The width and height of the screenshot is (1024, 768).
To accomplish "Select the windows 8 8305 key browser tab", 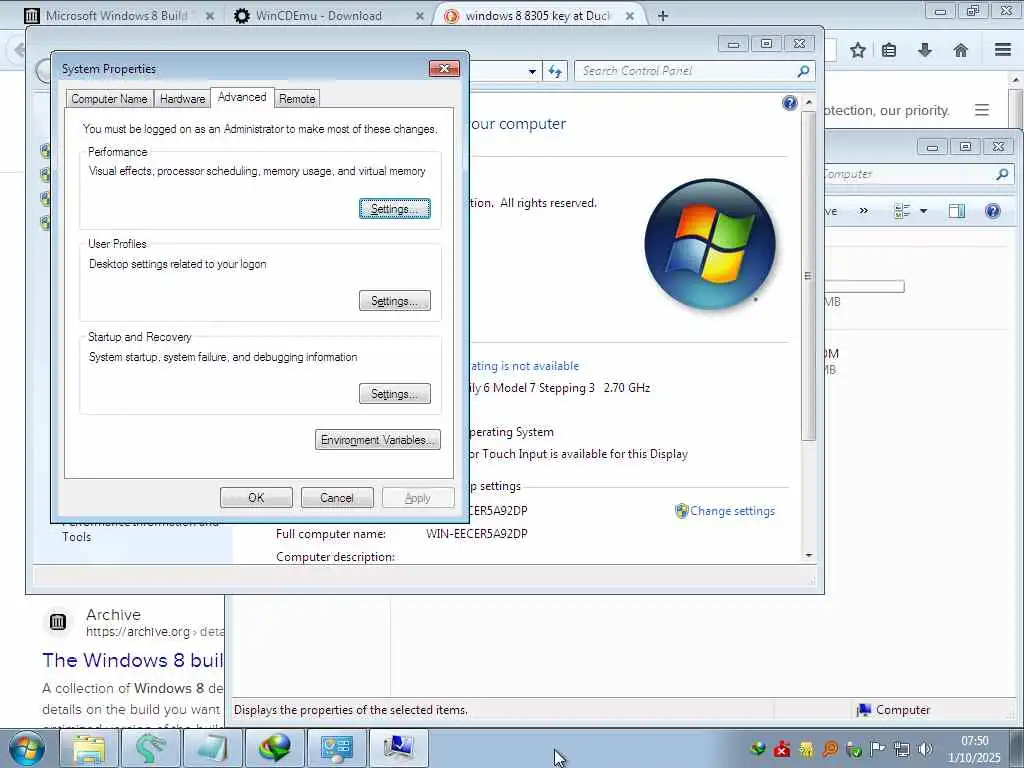I will pyautogui.click(x=537, y=16).
